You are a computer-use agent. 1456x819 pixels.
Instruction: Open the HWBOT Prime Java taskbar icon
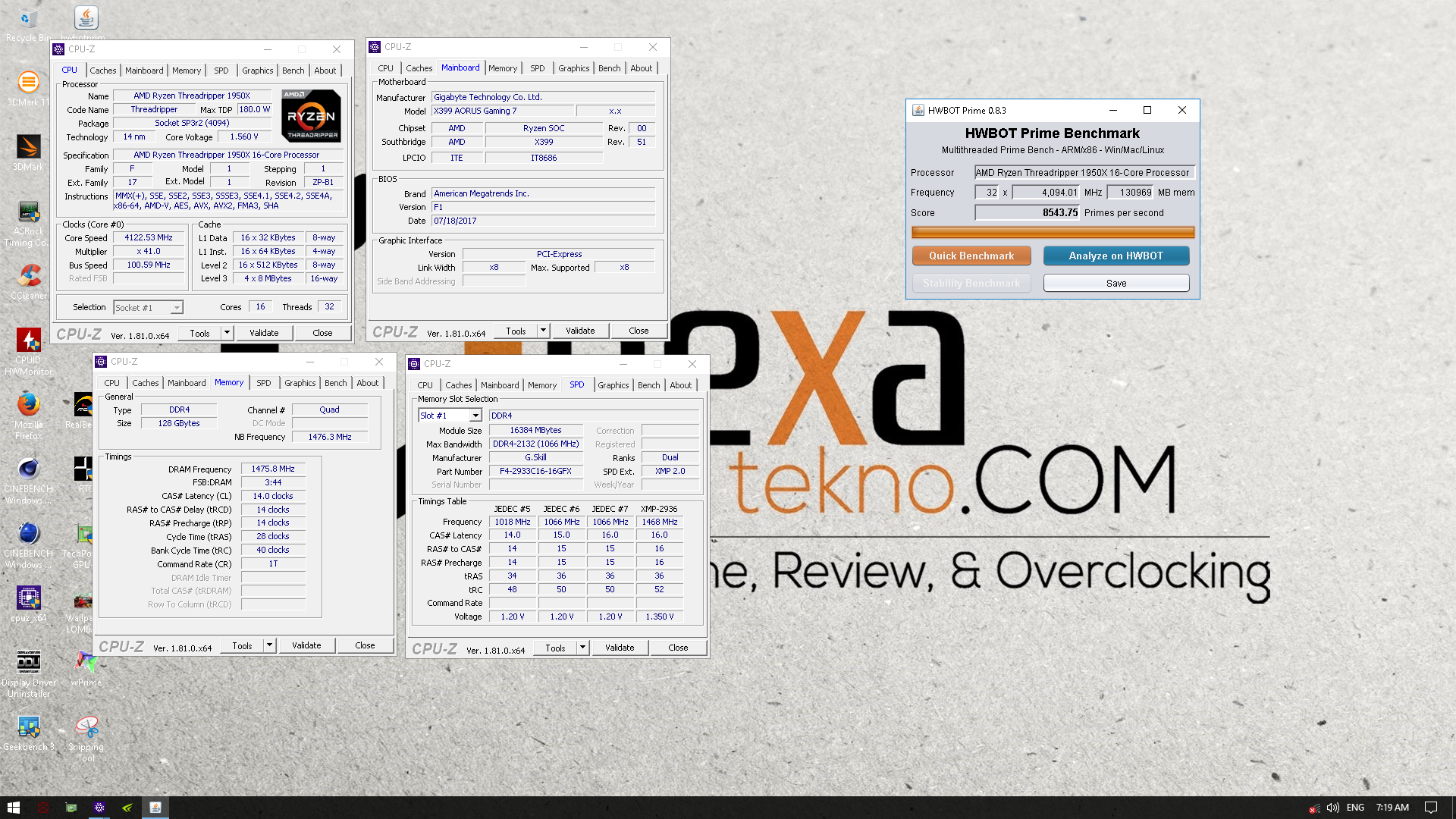click(155, 808)
